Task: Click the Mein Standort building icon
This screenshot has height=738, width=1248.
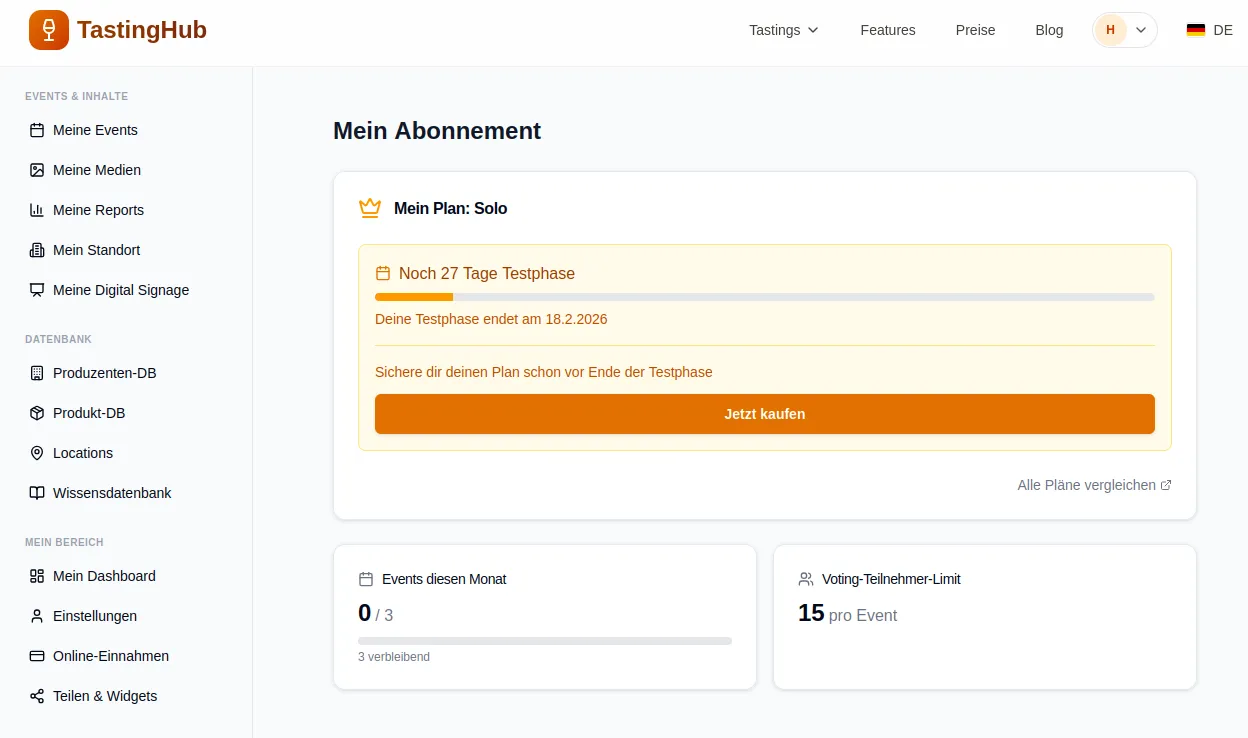Action: click(37, 250)
